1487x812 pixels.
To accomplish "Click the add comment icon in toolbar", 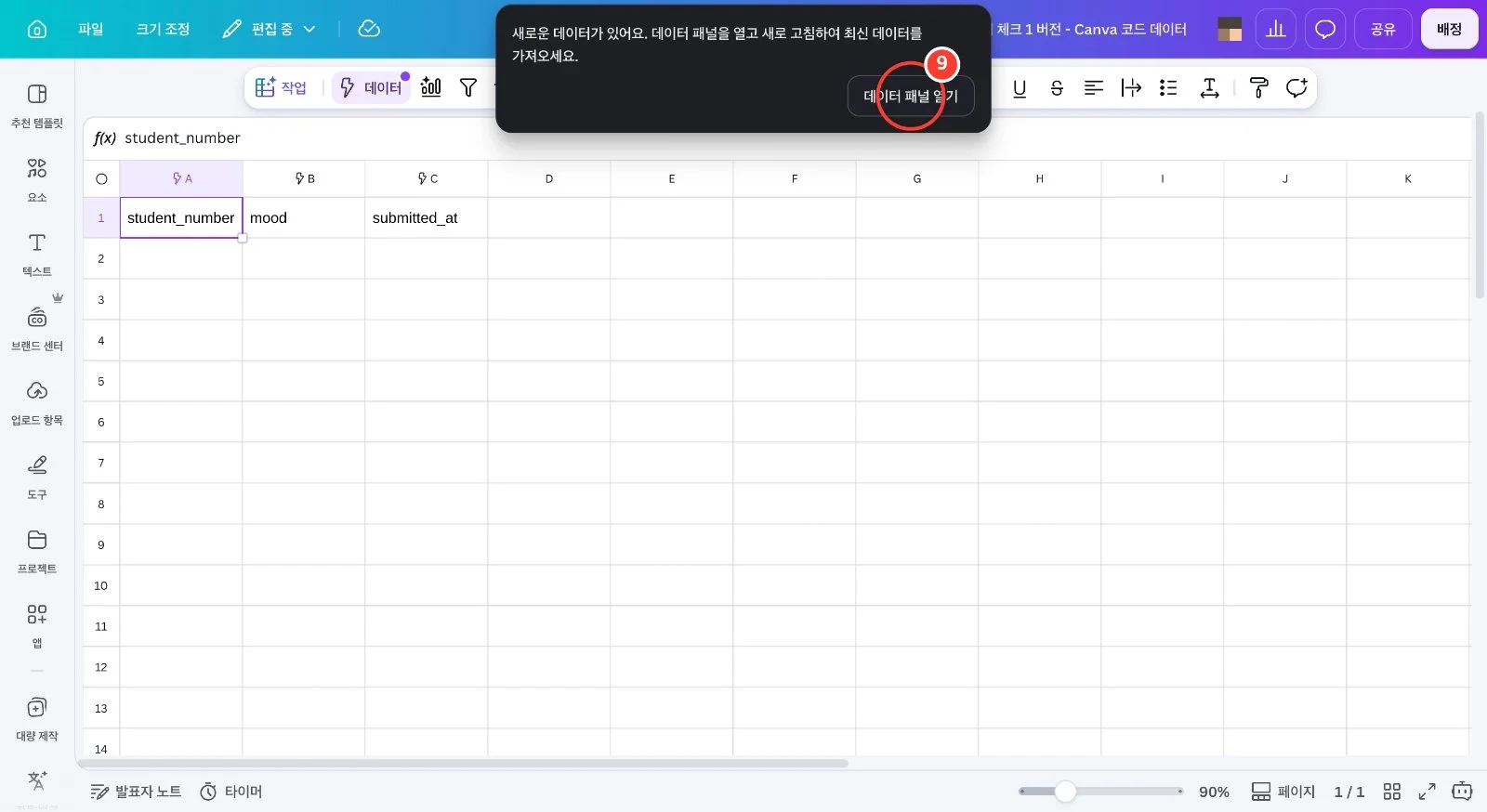I will (x=1296, y=87).
